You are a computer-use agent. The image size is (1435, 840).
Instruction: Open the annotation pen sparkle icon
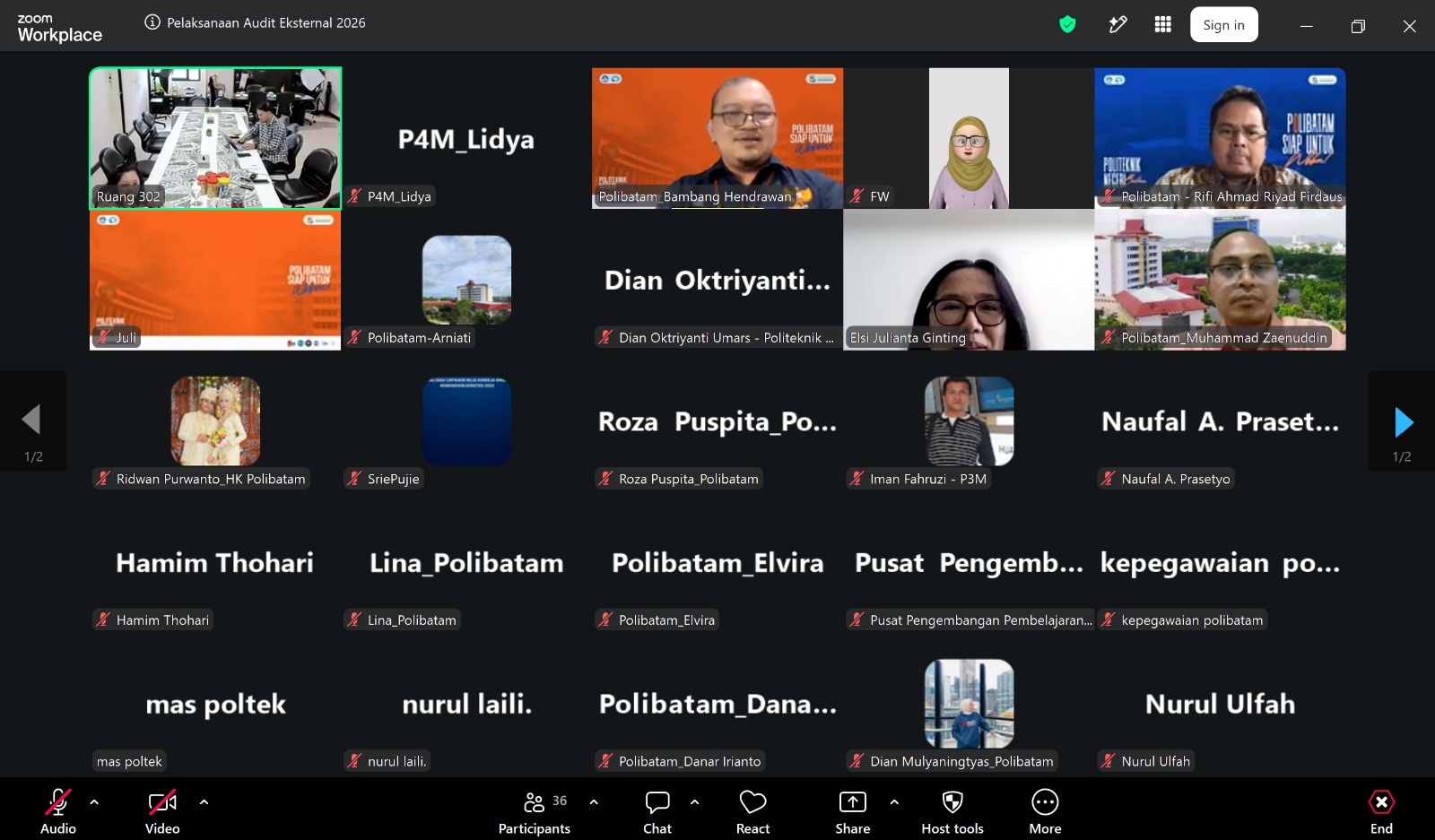[1117, 25]
